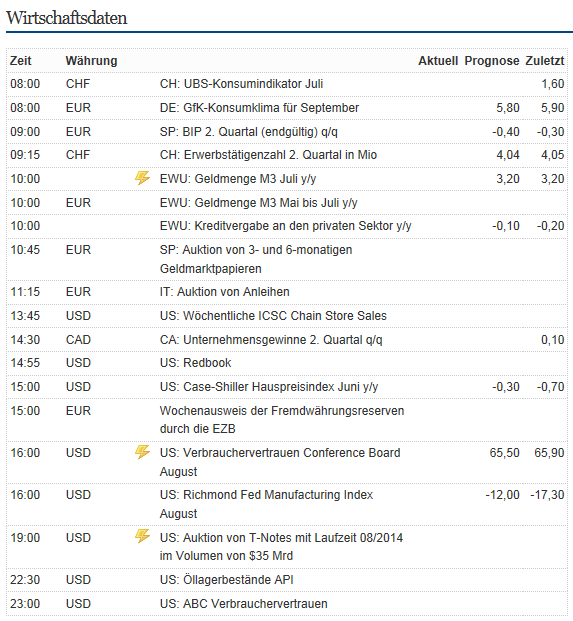Image resolution: width=573 pixels, height=621 pixels.
Task: Click the Zuletzt column header
Action: coord(545,61)
